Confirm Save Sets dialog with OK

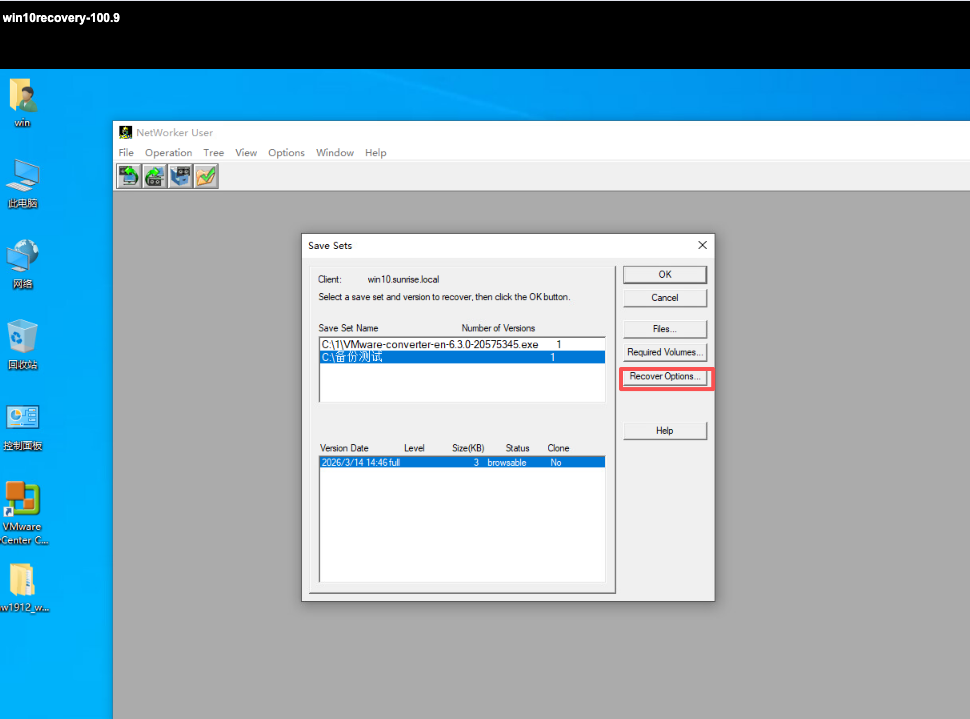pos(664,275)
